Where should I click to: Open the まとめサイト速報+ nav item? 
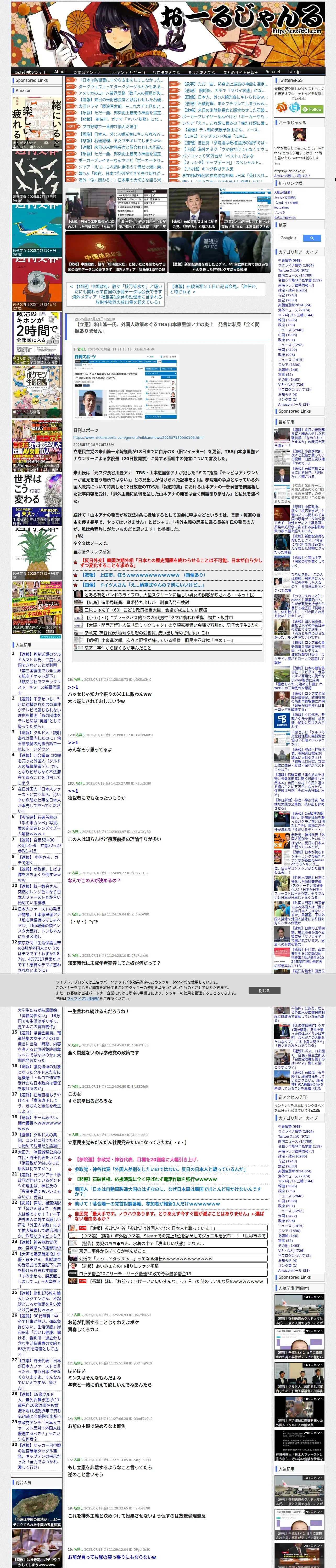pos(240,72)
